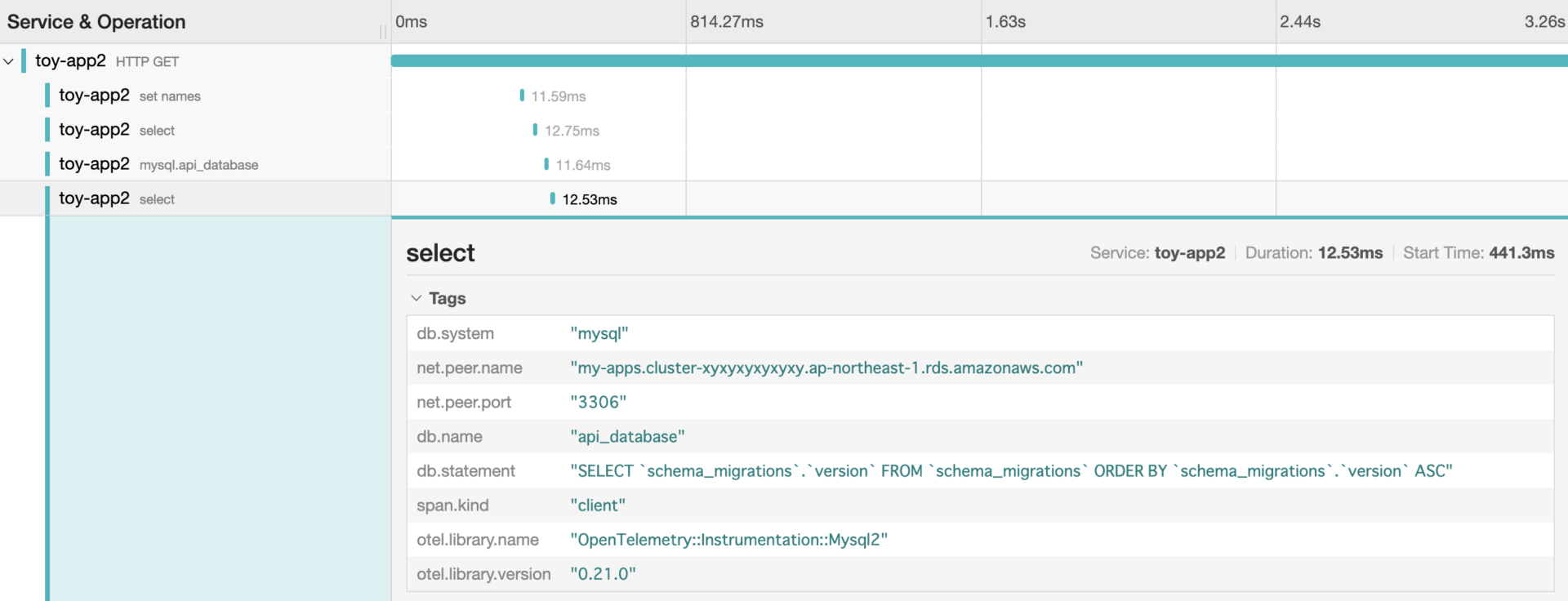Click the 814.27ms timeline tick label
The width and height of the screenshot is (1568, 601).
[x=726, y=22]
